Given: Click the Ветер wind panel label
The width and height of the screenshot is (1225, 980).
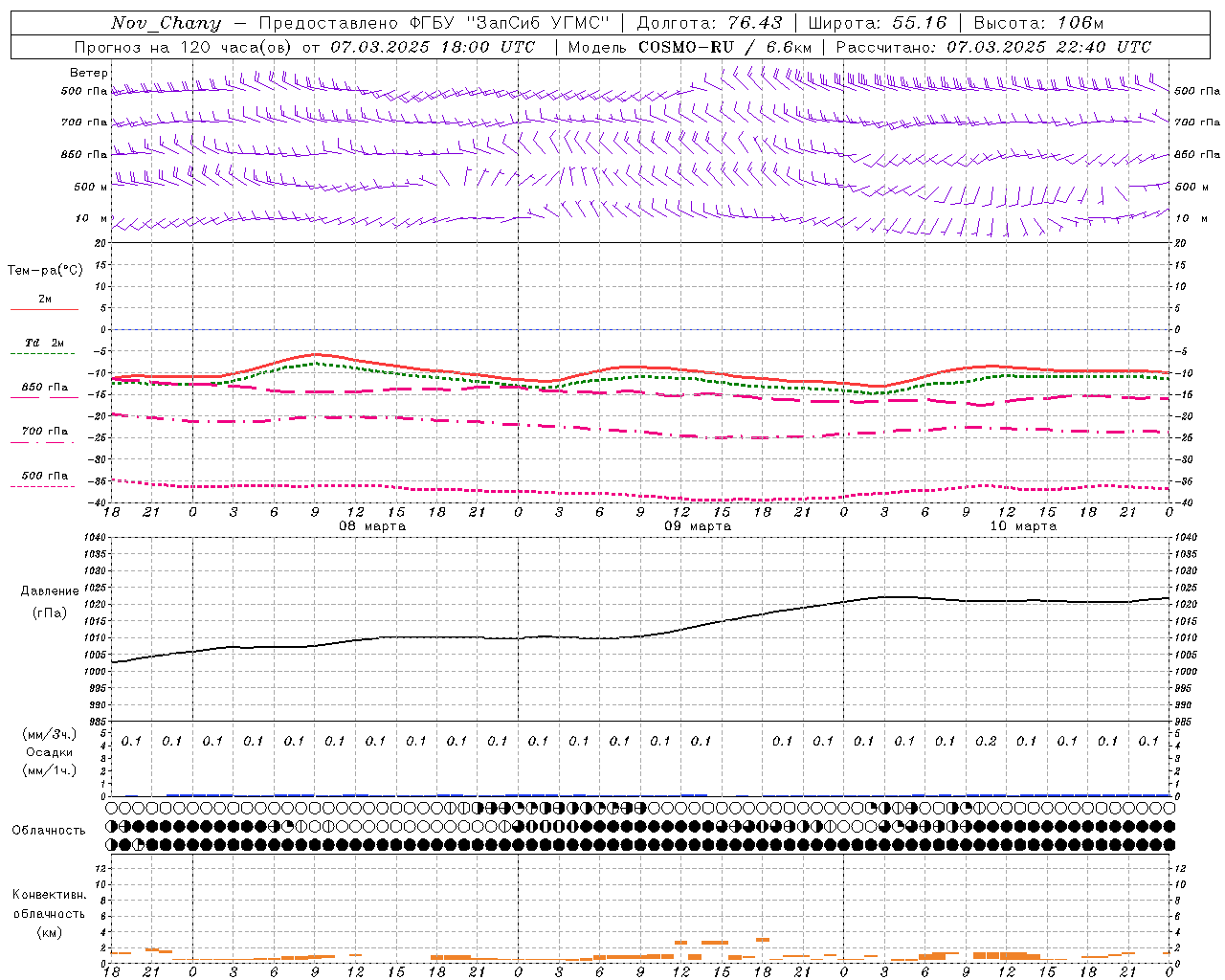Looking at the screenshot, I should (89, 73).
